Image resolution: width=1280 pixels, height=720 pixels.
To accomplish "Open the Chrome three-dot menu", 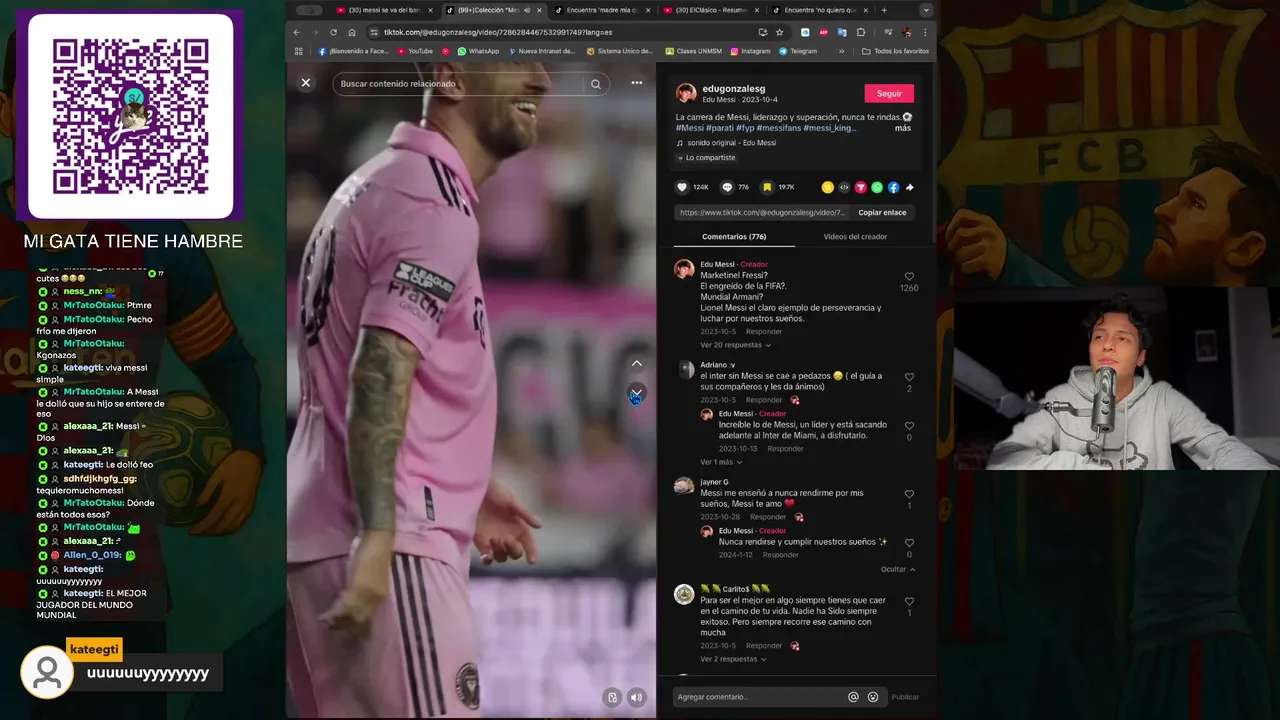I will (925, 32).
